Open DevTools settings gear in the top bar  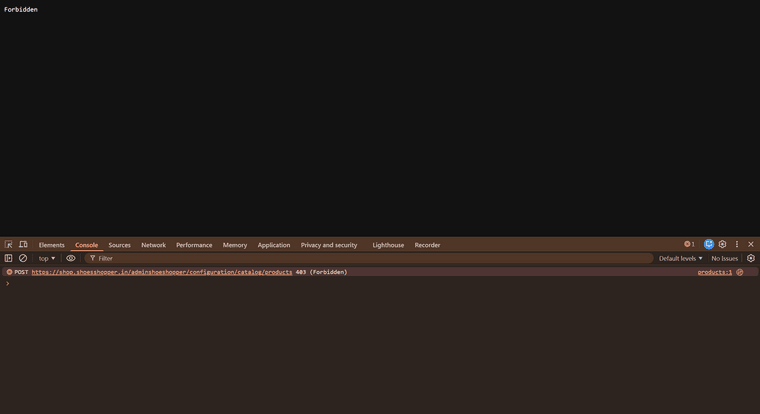click(x=723, y=244)
